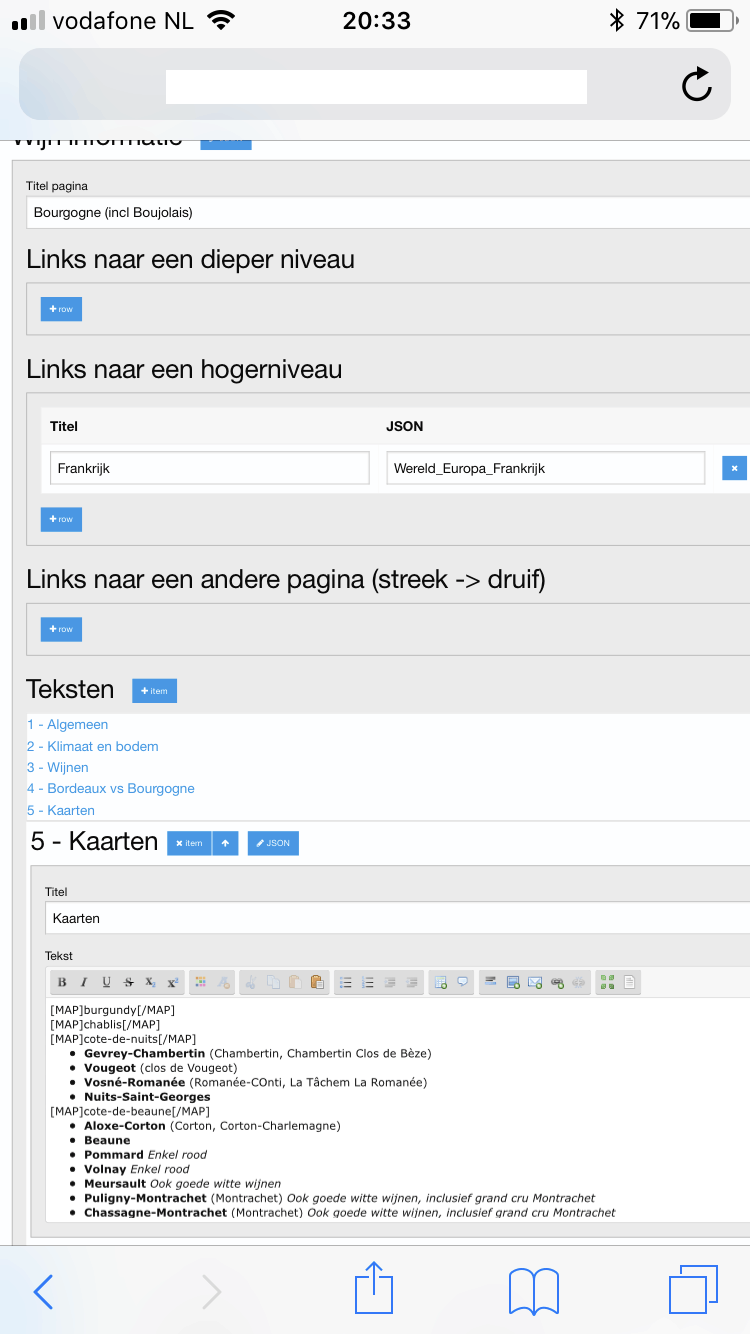Toggle italic formatting in text editor
The width and height of the screenshot is (750, 1334).
coord(84,982)
